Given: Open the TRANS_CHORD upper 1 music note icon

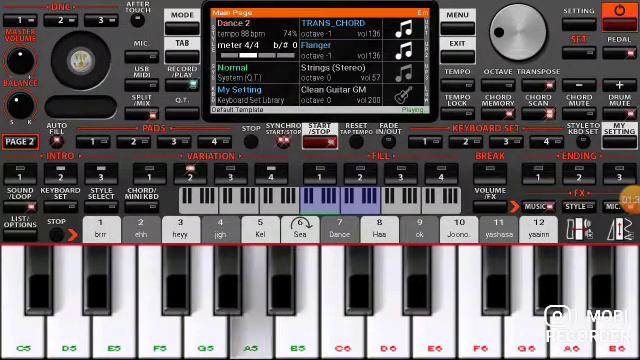Looking at the screenshot, I should (x=403, y=29).
